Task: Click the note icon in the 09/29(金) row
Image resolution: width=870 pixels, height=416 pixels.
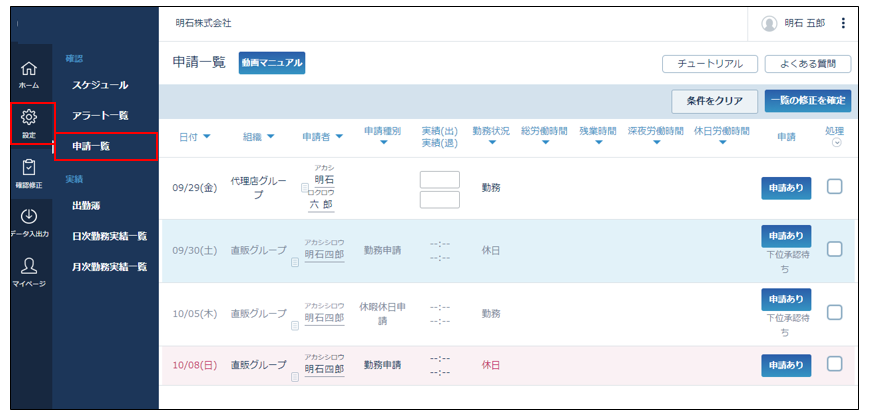Action: pyautogui.click(x=304, y=188)
